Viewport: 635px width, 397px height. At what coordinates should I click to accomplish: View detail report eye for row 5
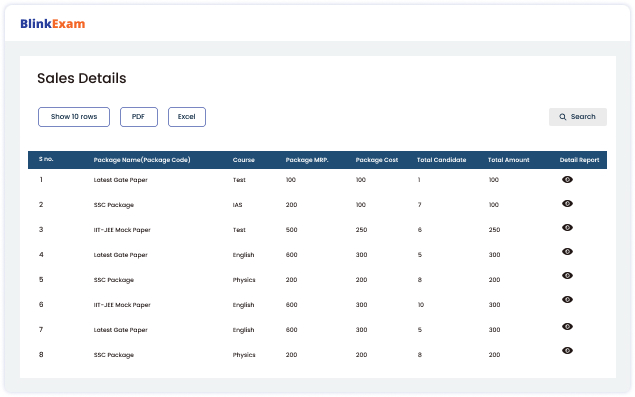click(x=567, y=275)
